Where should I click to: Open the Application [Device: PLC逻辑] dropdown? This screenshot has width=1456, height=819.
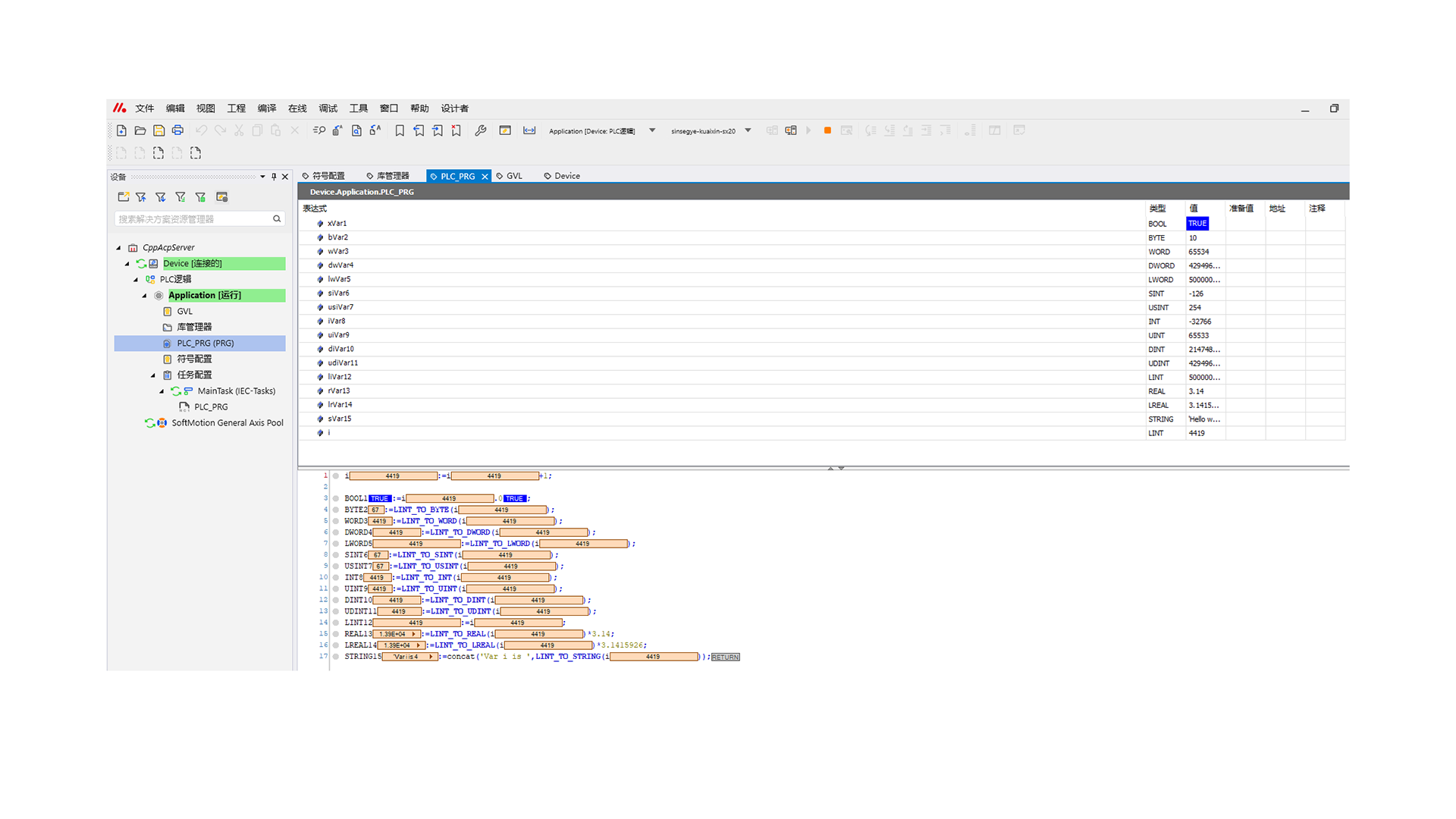[652, 130]
